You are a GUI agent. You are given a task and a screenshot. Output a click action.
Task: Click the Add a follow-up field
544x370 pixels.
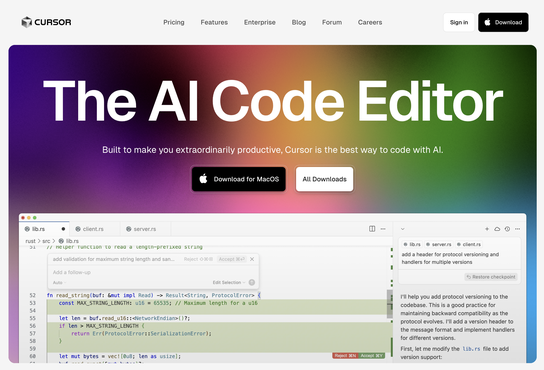pyautogui.click(x=153, y=272)
